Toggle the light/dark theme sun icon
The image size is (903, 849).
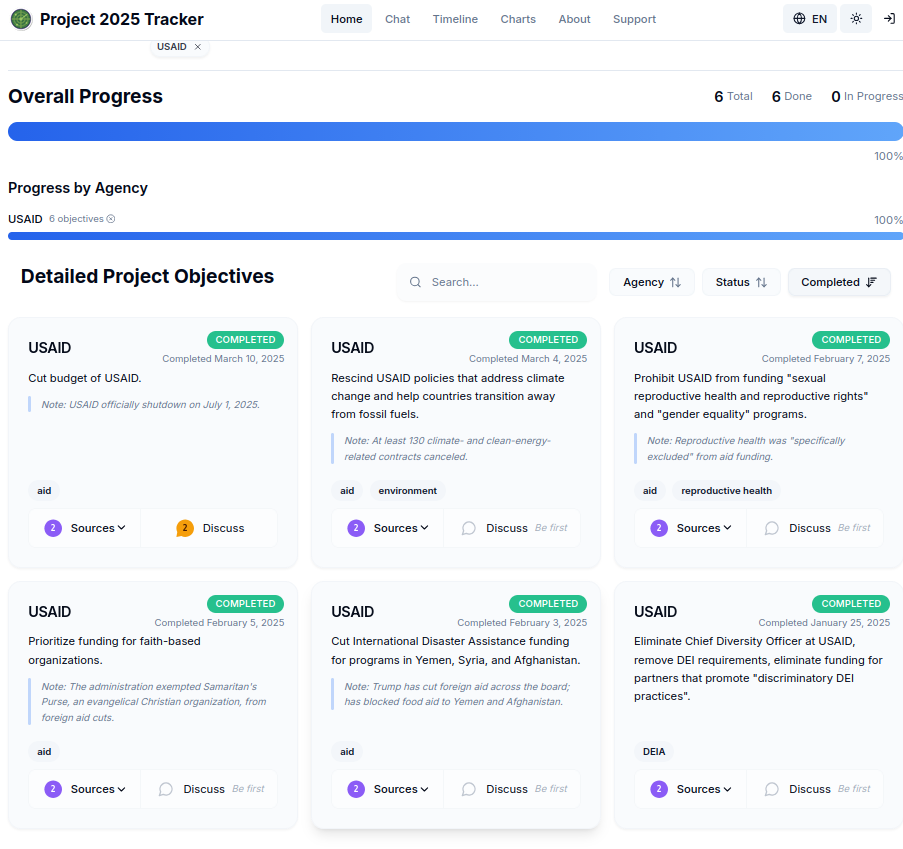click(x=856, y=18)
